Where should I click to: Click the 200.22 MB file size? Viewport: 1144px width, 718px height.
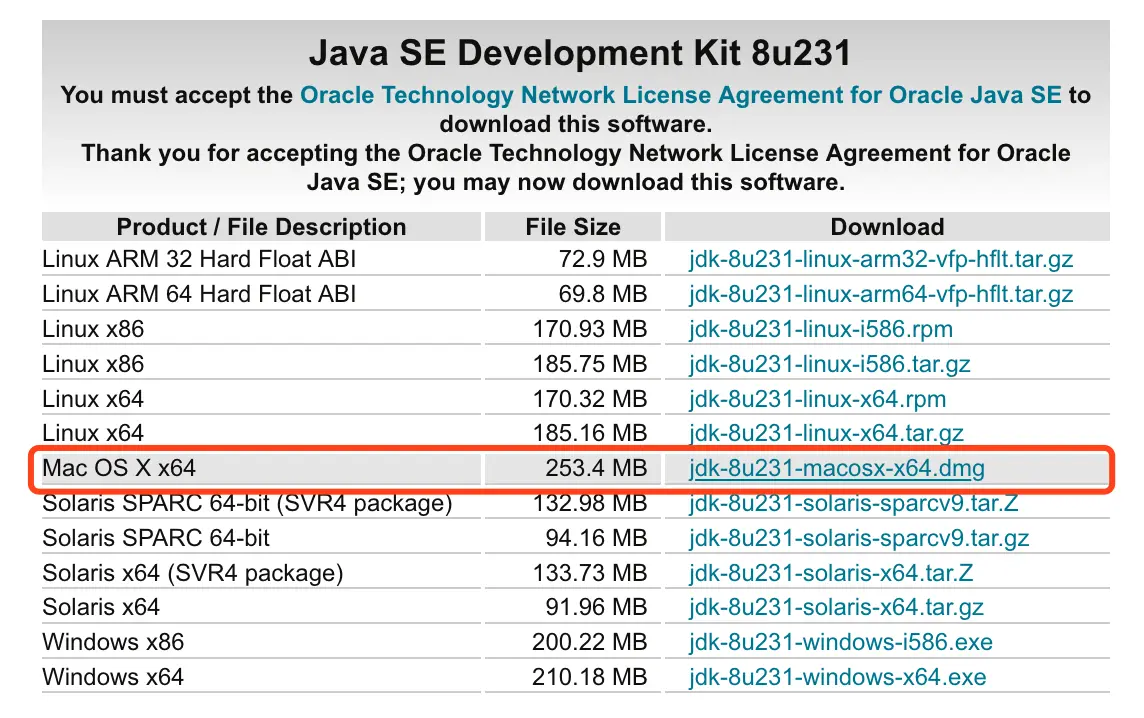[x=590, y=642]
